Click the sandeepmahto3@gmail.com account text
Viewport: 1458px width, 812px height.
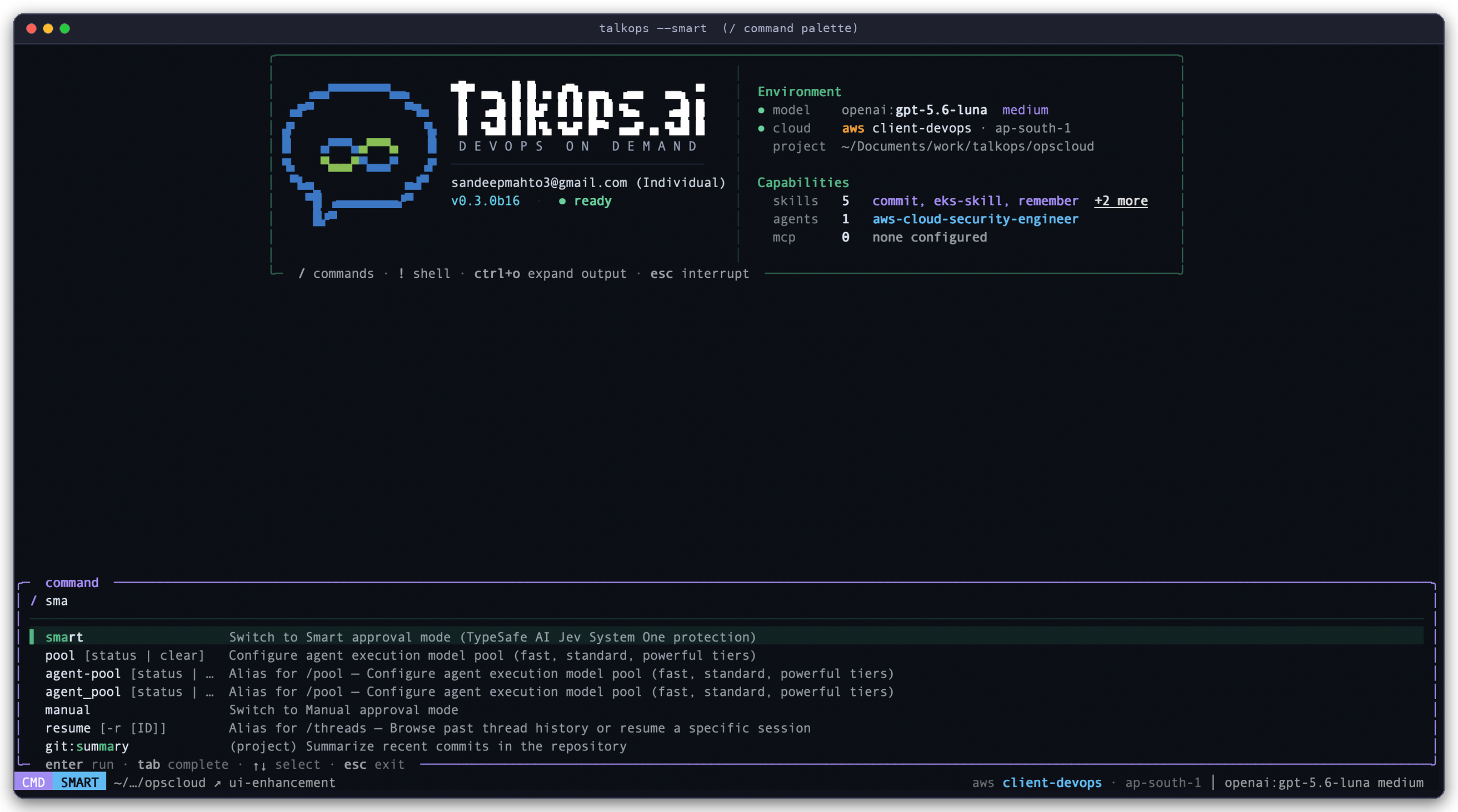point(539,183)
